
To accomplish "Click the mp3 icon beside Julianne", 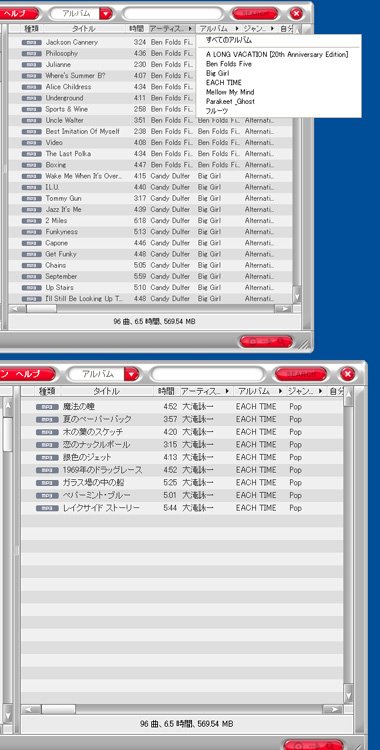I will coord(32,65).
